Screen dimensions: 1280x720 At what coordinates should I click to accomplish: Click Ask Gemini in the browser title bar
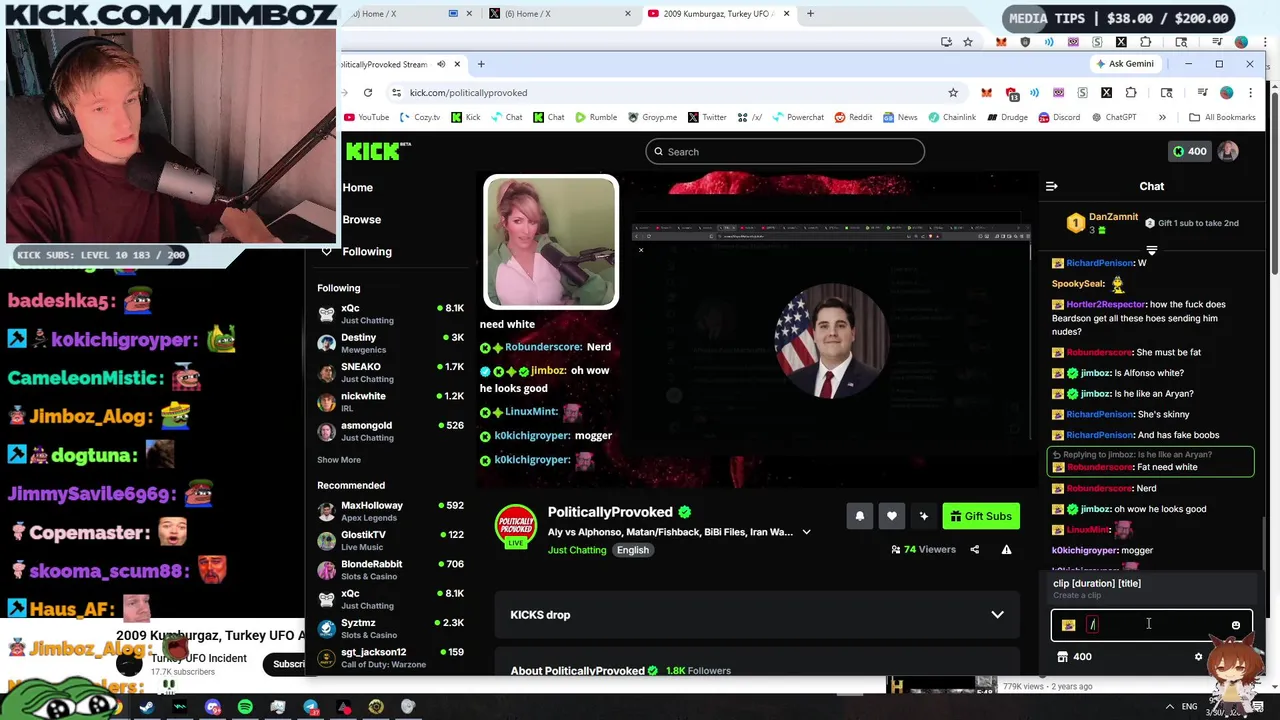tap(1125, 64)
